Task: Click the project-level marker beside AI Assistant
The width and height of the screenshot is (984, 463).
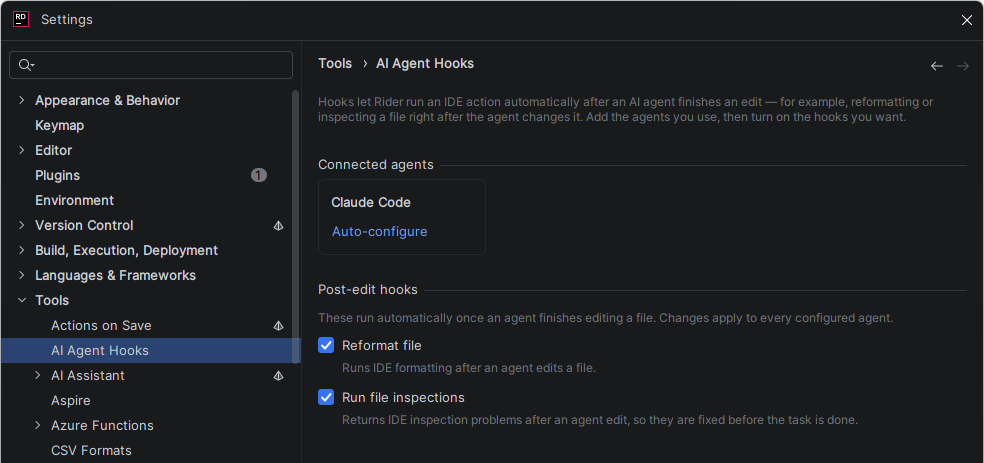Action: [279, 376]
